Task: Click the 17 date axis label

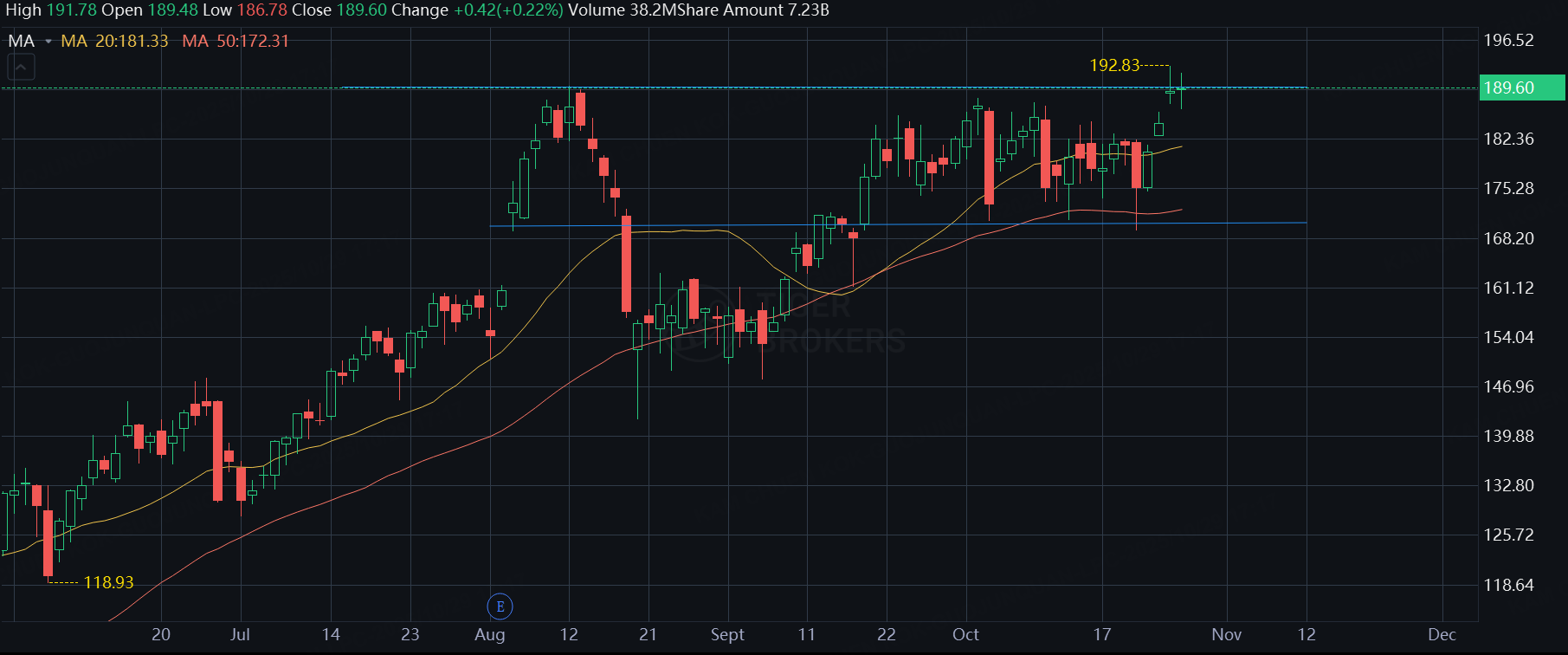Action: point(1101,634)
